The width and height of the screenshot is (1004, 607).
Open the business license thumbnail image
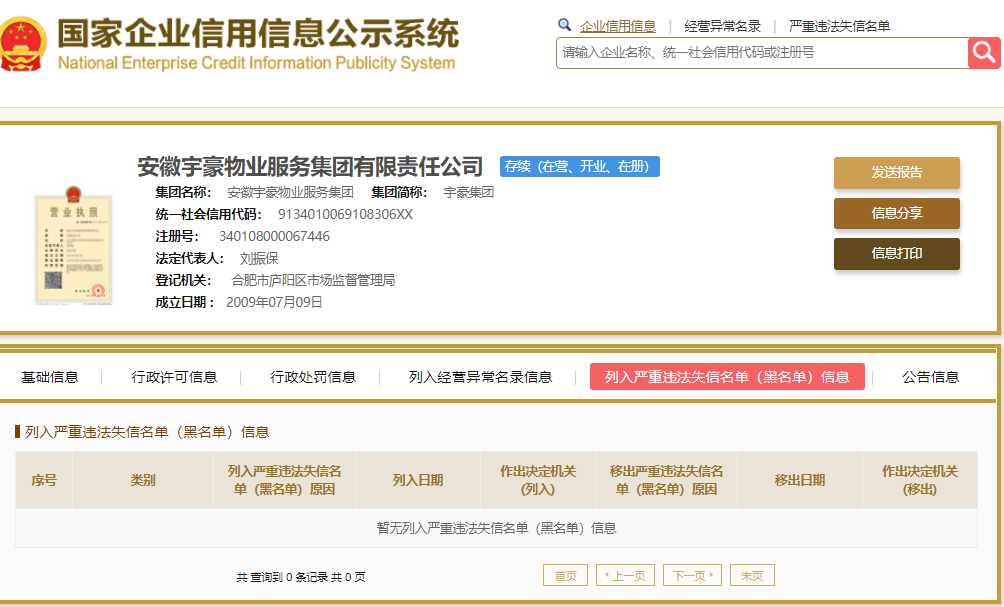point(74,245)
